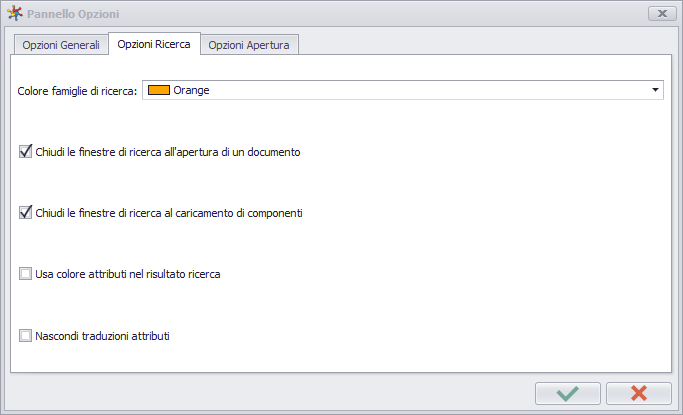
Task: Switch to the Opzioni Generali tab
Action: (61, 45)
